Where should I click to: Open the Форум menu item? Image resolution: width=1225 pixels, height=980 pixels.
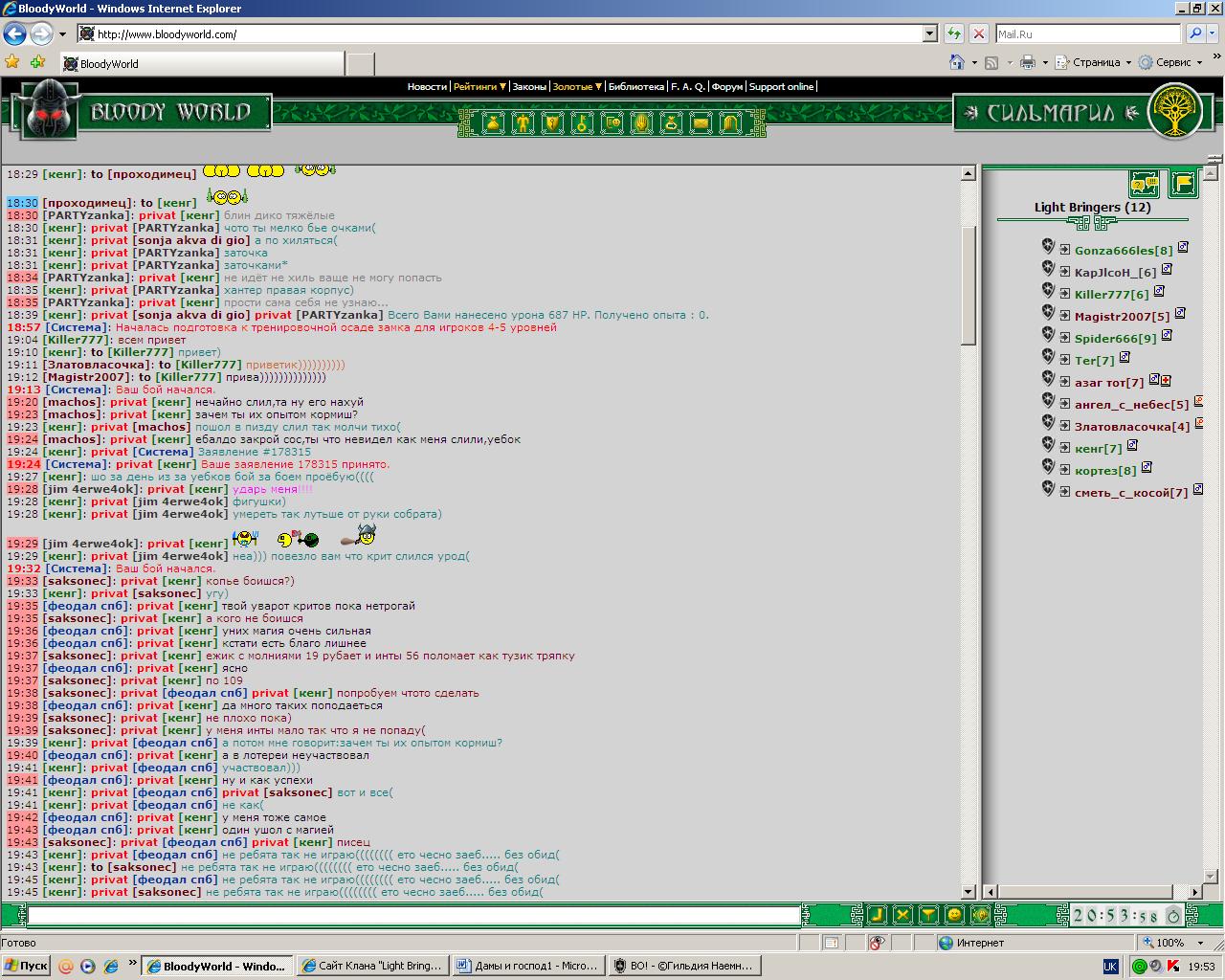727,86
